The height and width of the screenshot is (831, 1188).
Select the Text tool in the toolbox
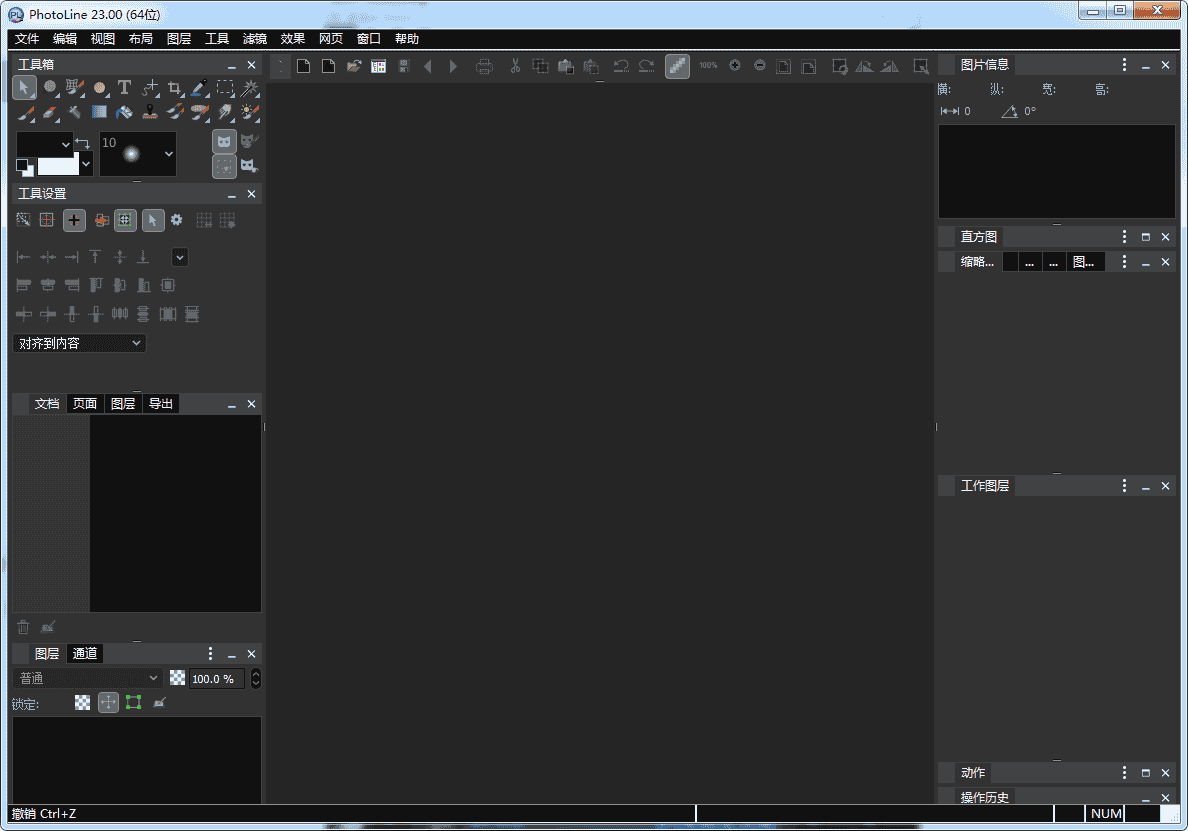tap(124, 88)
